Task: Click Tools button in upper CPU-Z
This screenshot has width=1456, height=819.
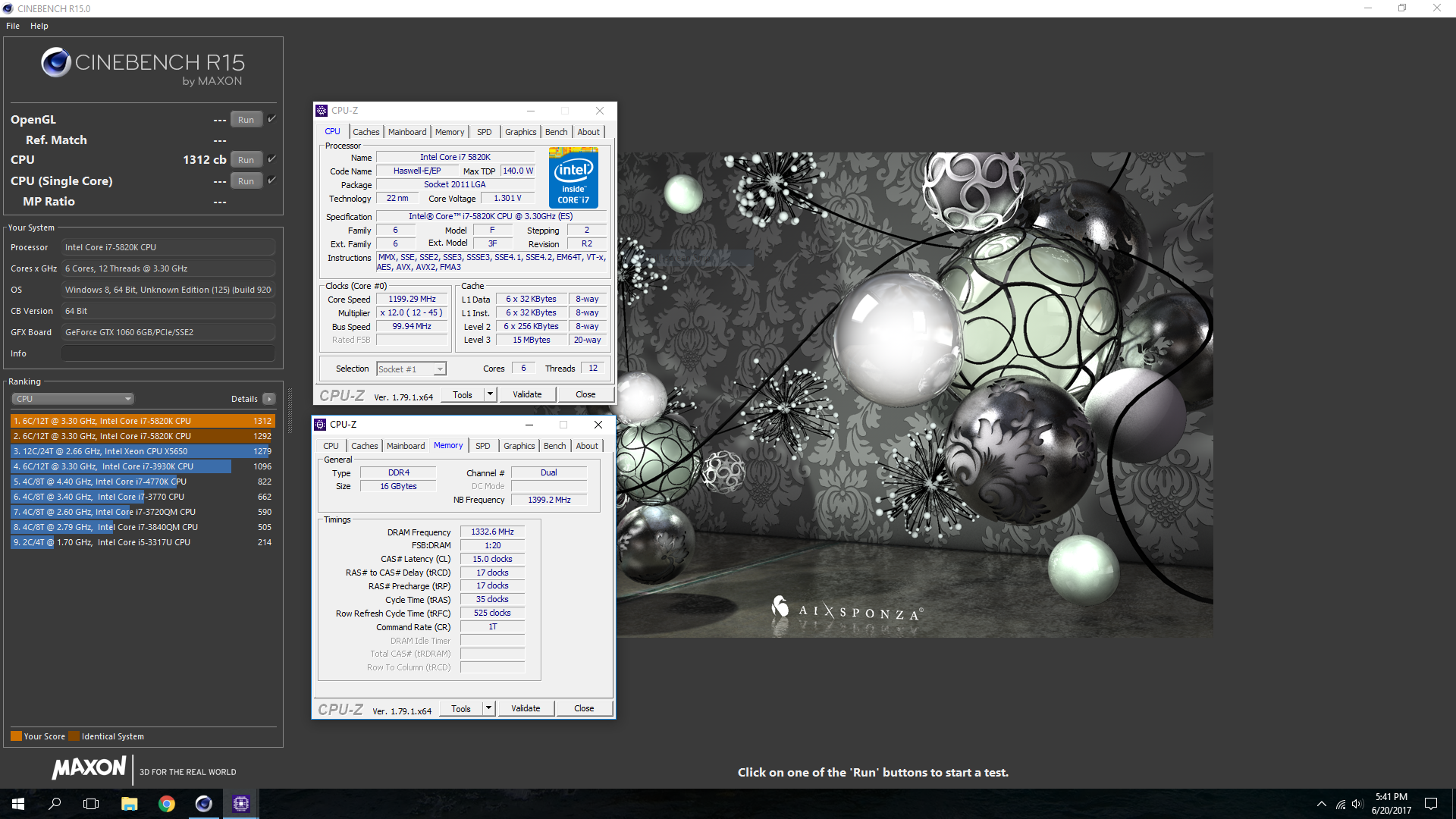Action: (x=463, y=395)
